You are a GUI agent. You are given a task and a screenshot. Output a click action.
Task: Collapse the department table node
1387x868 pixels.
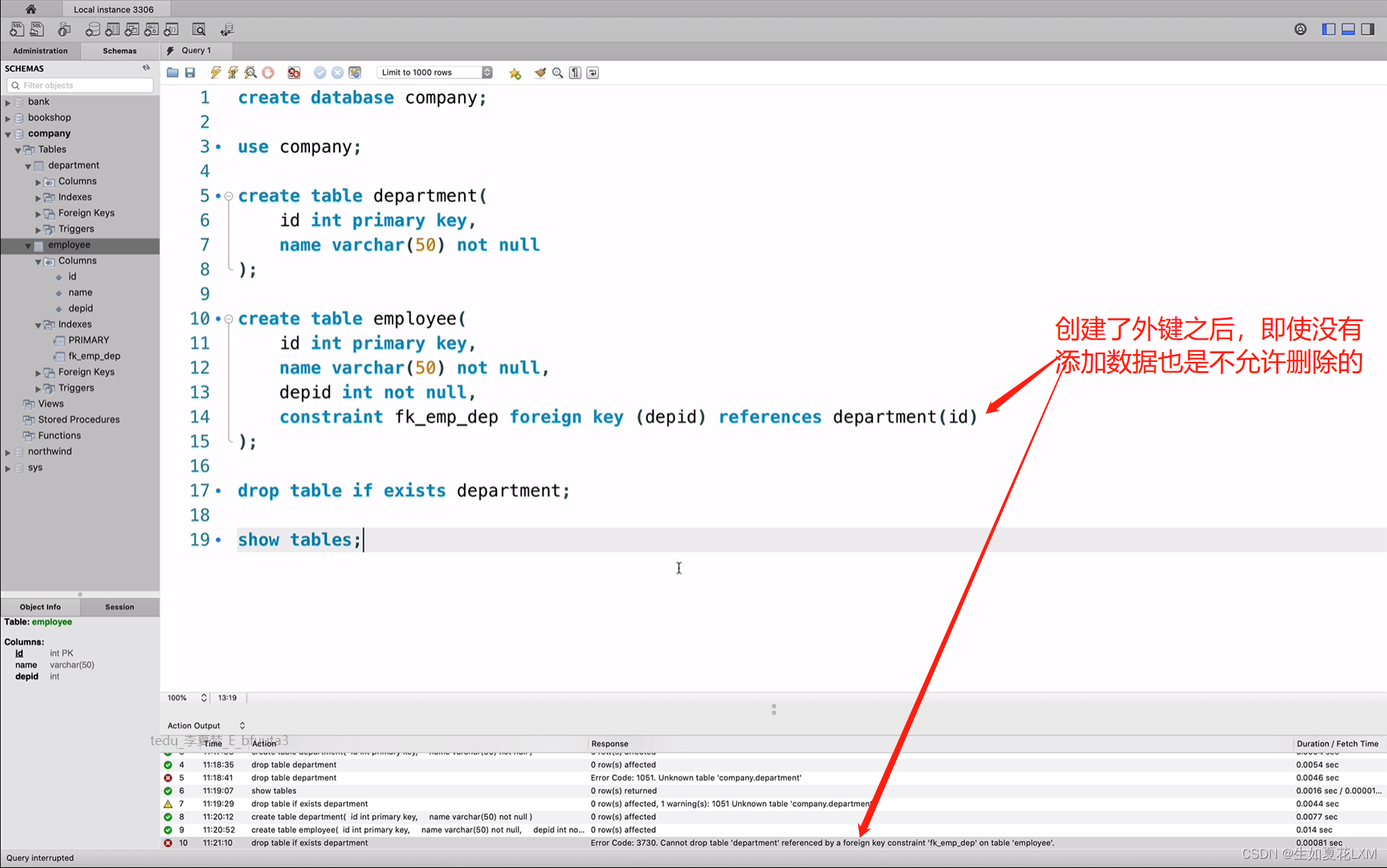28,166
